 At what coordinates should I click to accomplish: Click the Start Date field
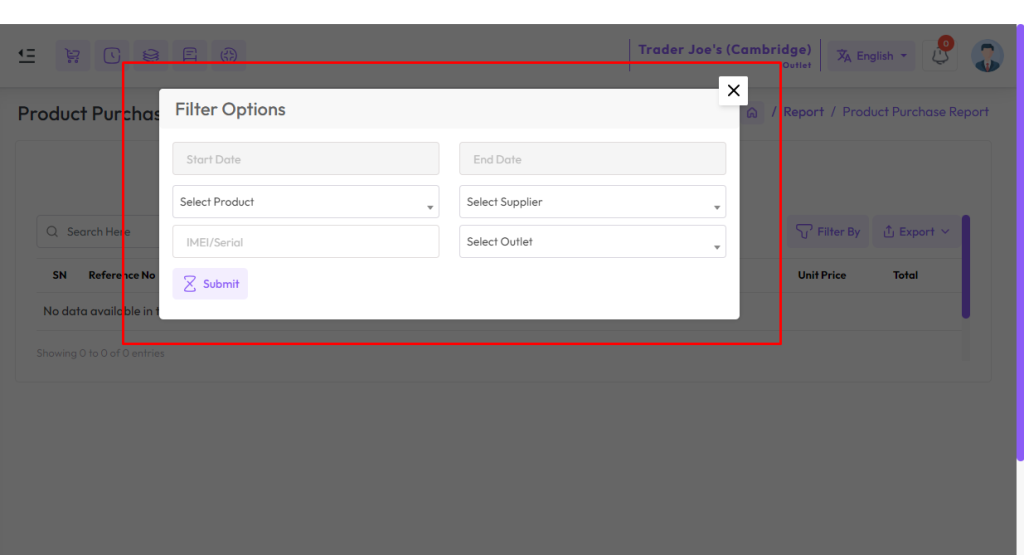click(x=306, y=159)
